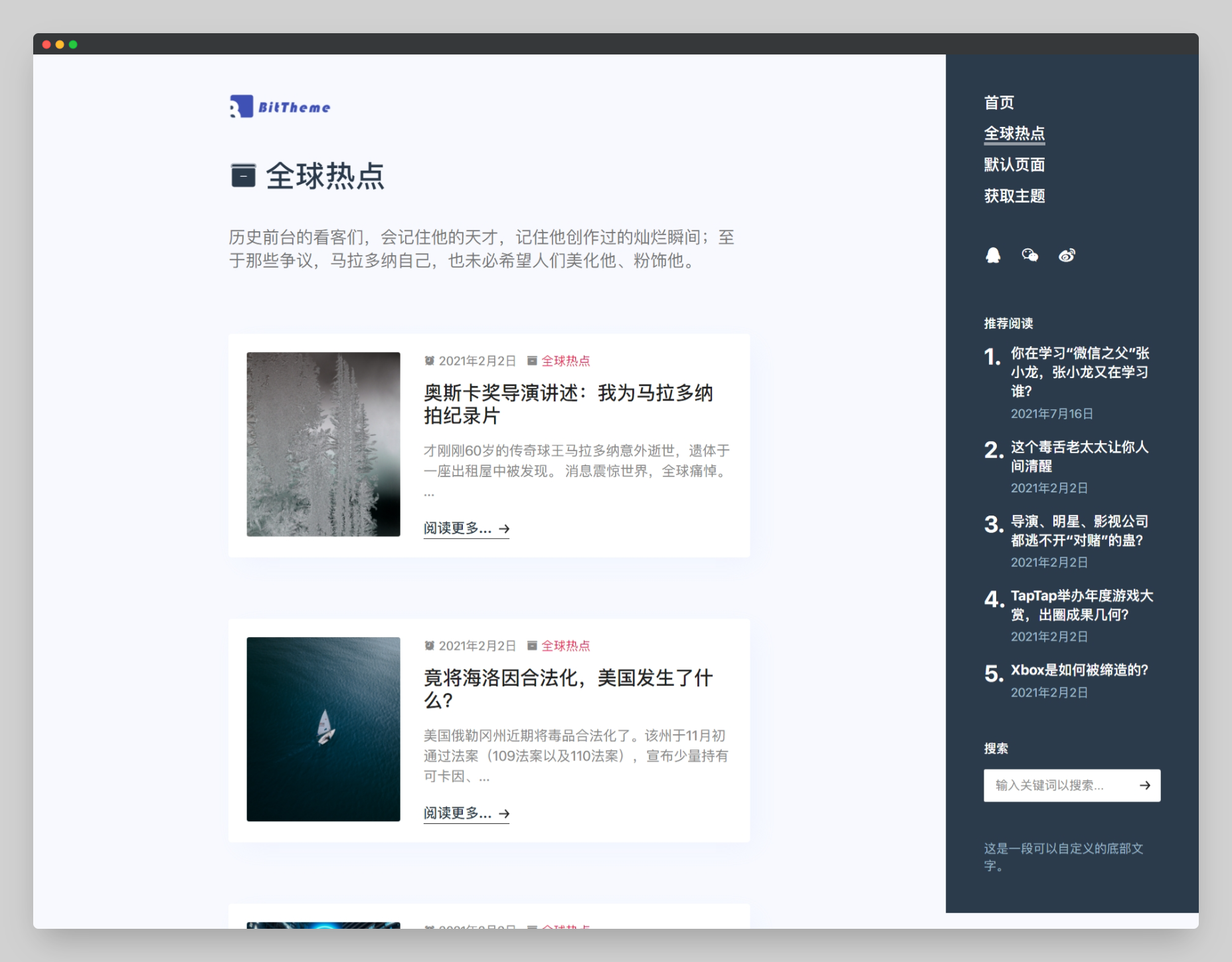The width and height of the screenshot is (1232, 962).
Task: Click the 搜索 section heading
Action: (996, 749)
